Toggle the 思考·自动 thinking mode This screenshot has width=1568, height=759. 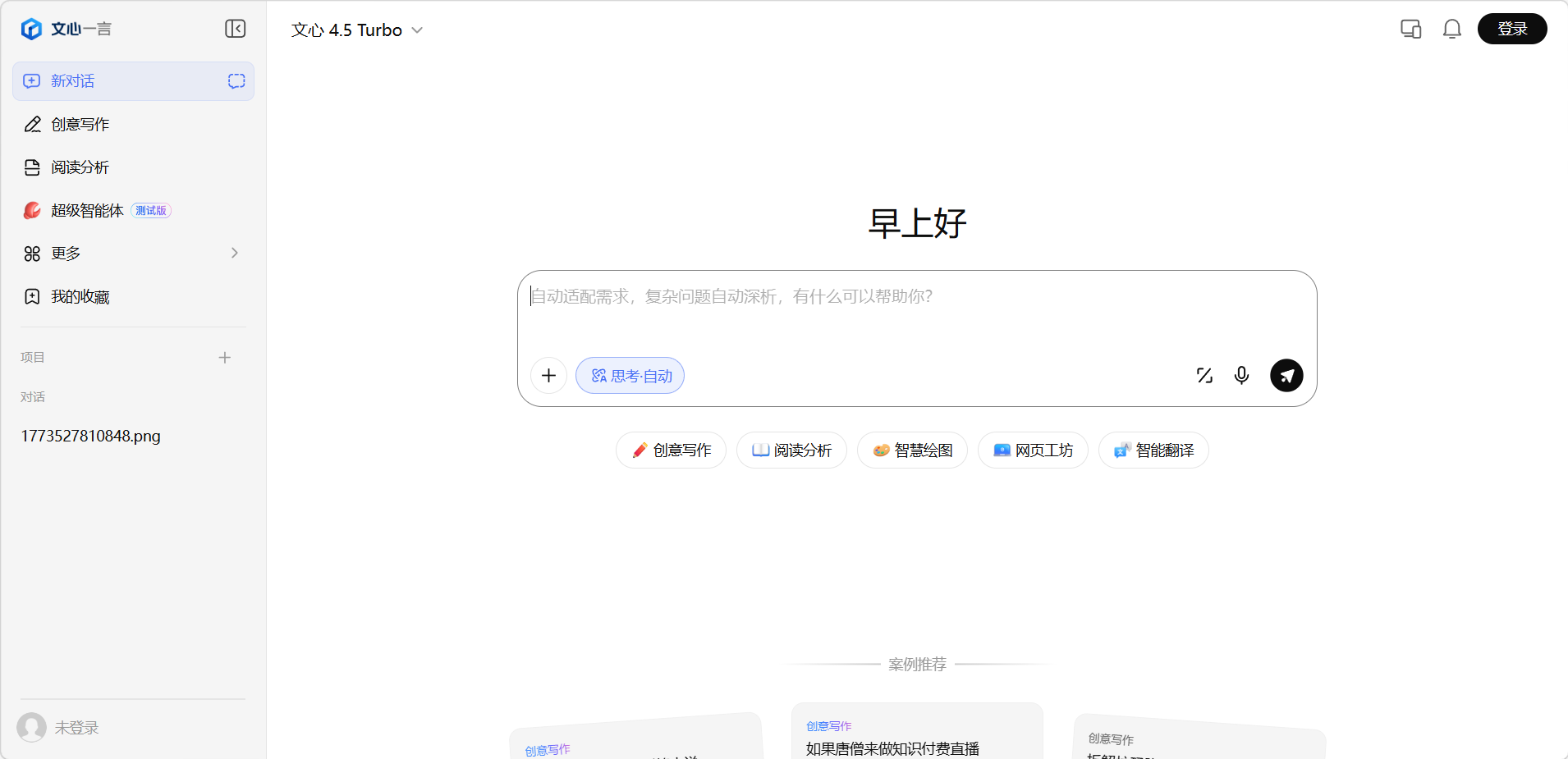point(630,376)
